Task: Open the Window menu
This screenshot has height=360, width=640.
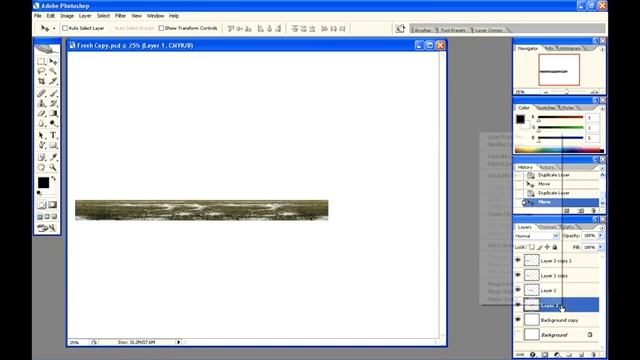Action: click(155, 16)
